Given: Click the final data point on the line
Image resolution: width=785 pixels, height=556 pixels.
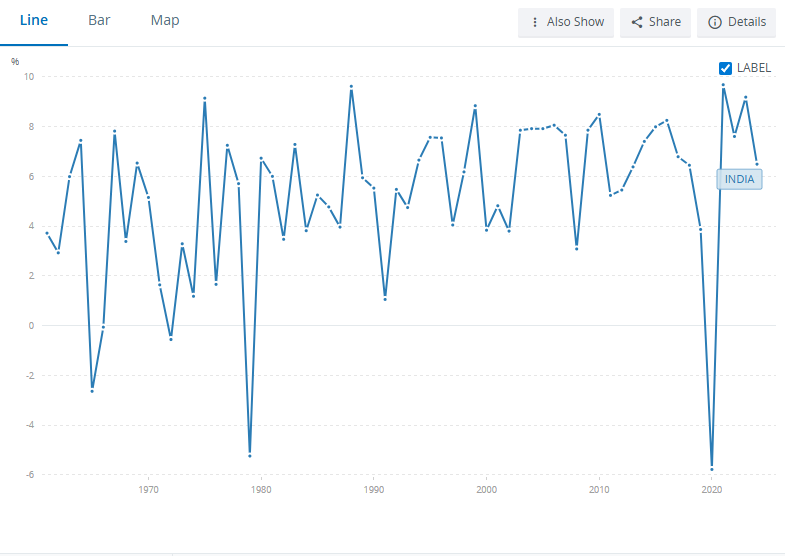Looking at the screenshot, I should click(x=757, y=163).
